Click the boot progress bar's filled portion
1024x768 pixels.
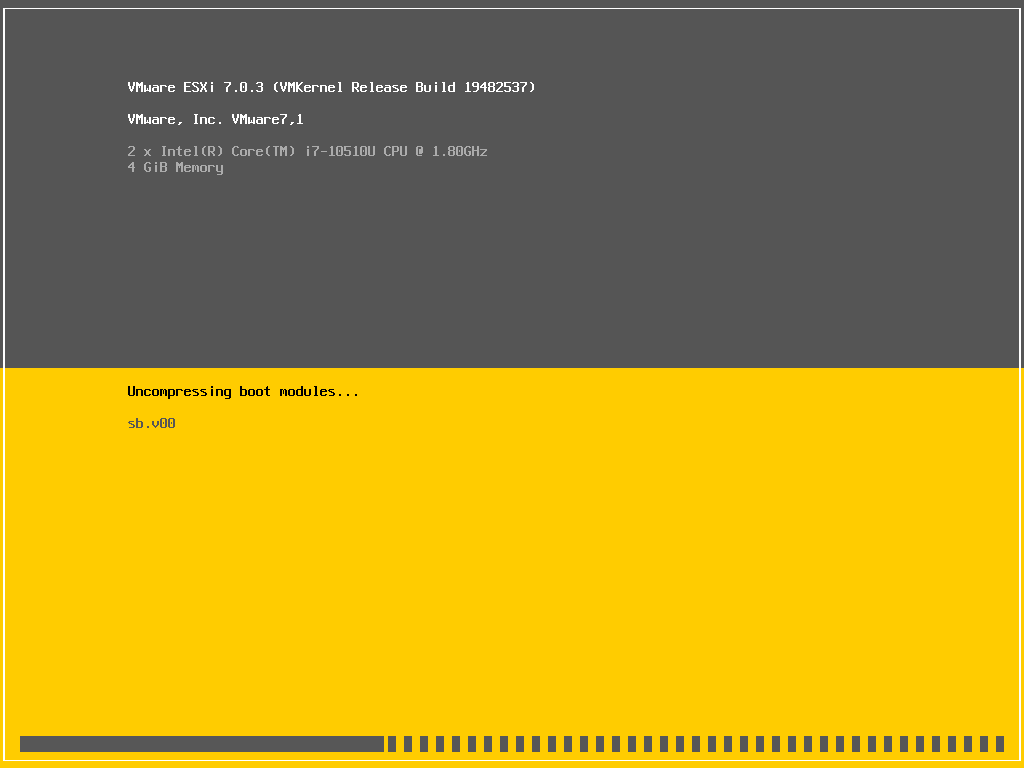click(x=202, y=744)
